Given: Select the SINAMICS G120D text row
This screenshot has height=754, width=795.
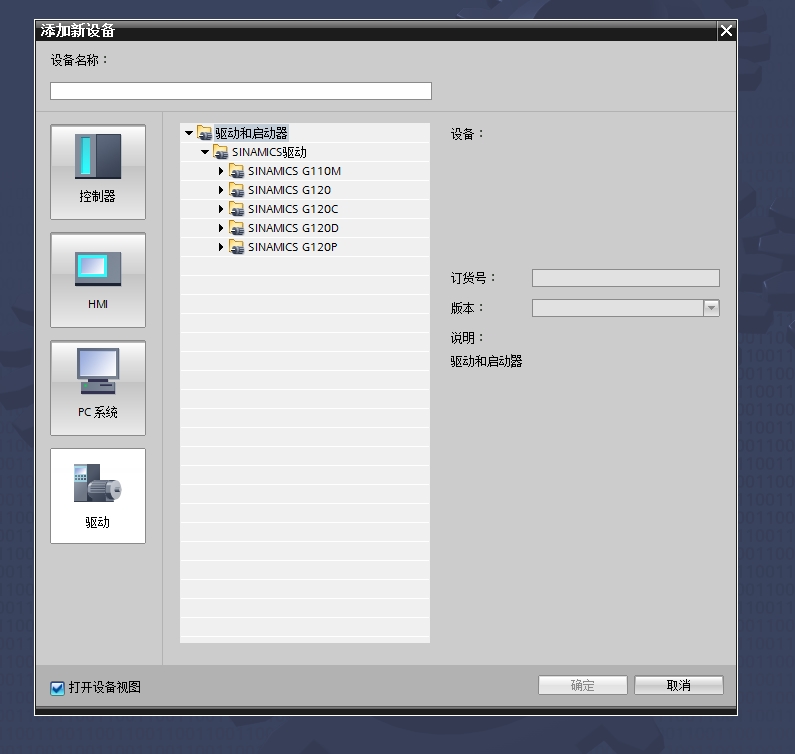Looking at the screenshot, I should (293, 228).
